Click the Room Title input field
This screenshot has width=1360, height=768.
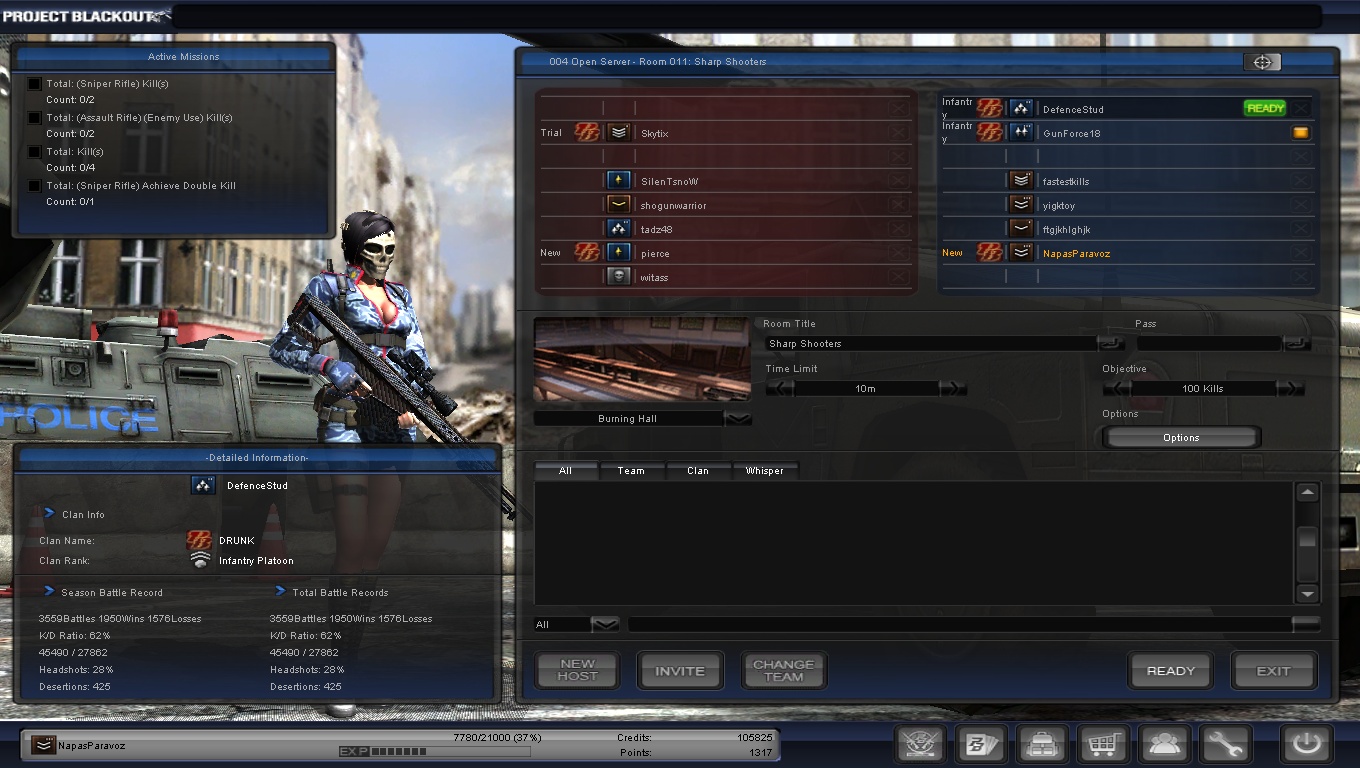[930, 344]
